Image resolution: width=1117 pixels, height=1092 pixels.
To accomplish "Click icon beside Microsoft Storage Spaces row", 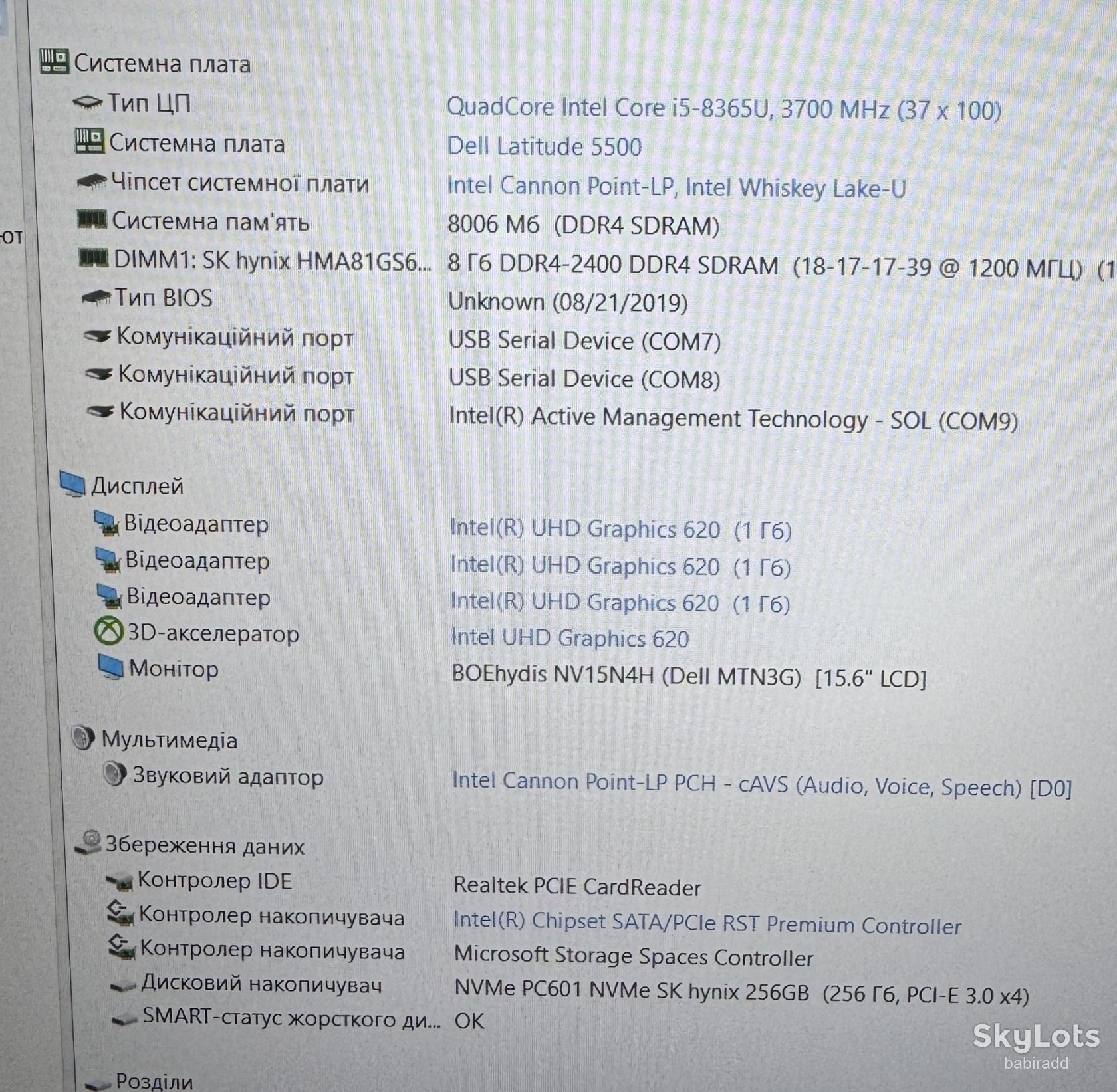I will click(x=122, y=947).
